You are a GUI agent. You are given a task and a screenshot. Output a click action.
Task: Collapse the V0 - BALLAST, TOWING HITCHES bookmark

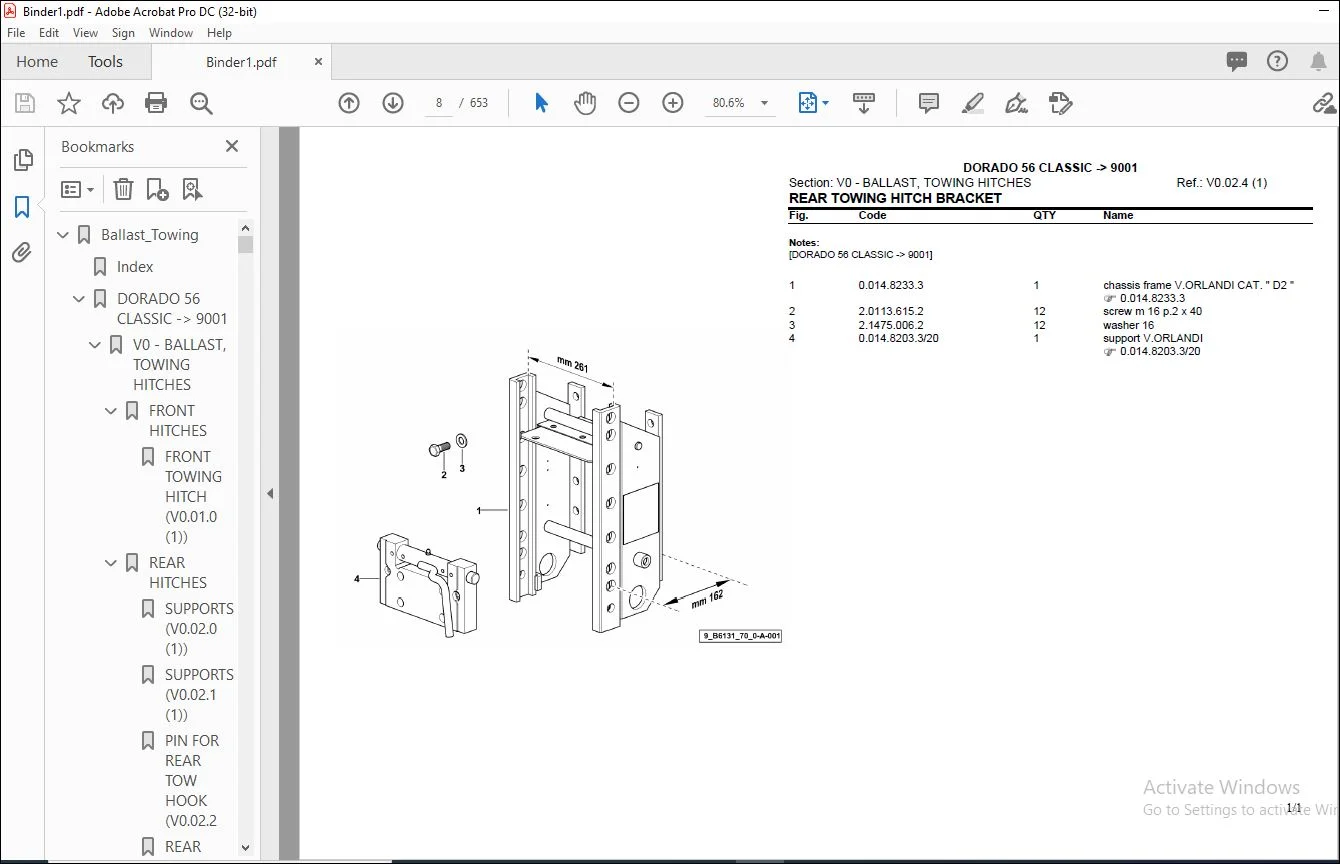click(x=96, y=345)
